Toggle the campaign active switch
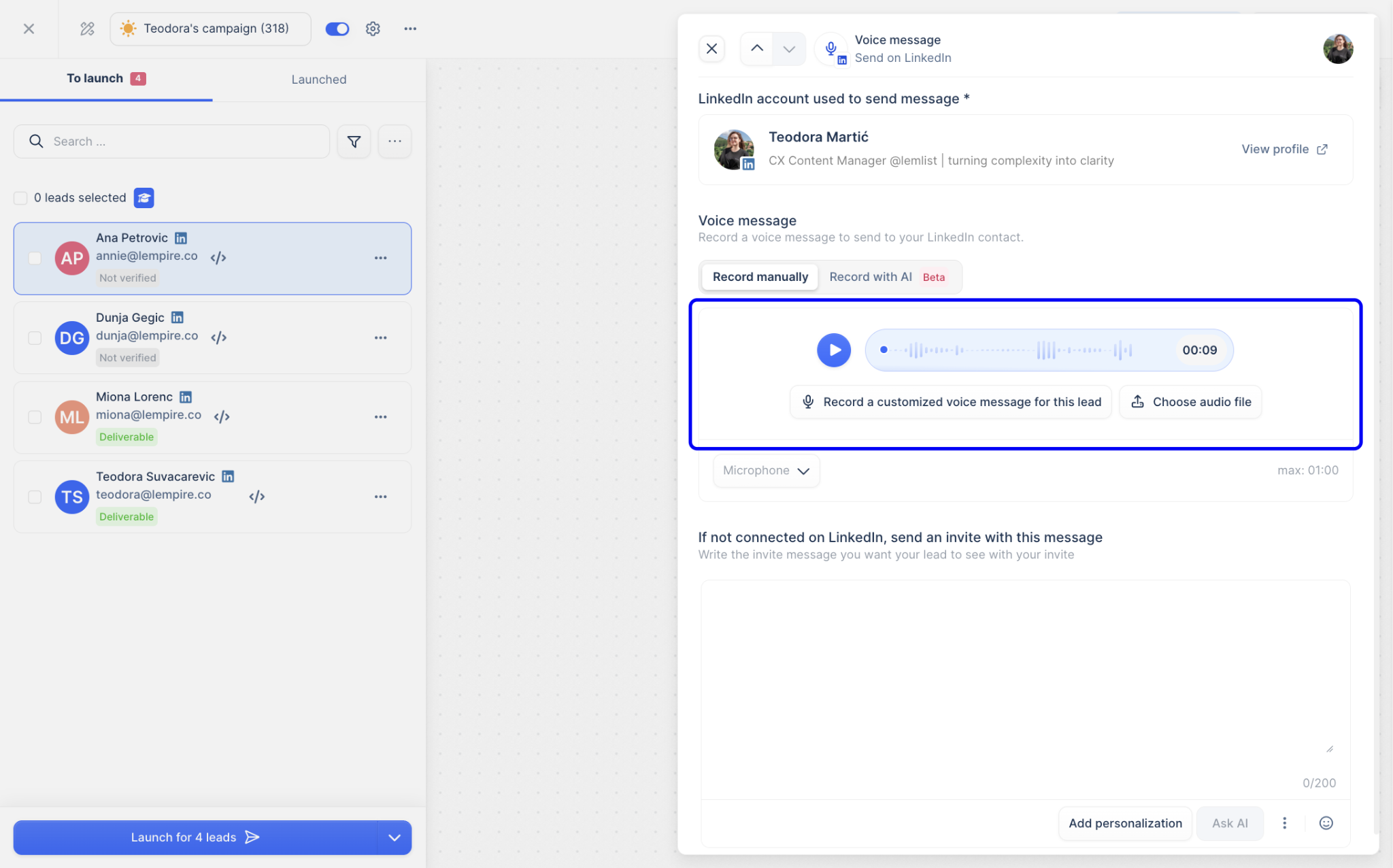The height and width of the screenshot is (868, 1393). coord(337,29)
